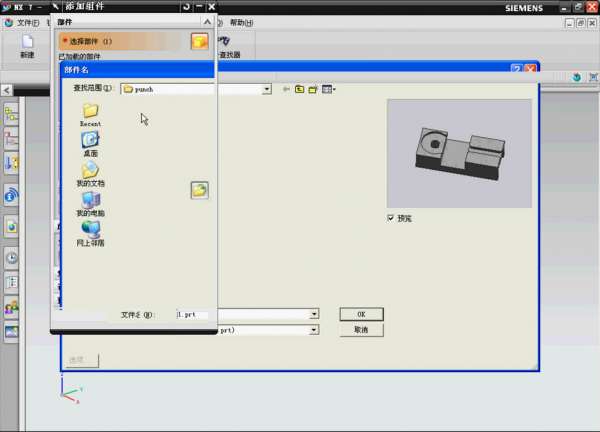
Task: Reset the Add Component dialog
Action: coord(186,7)
